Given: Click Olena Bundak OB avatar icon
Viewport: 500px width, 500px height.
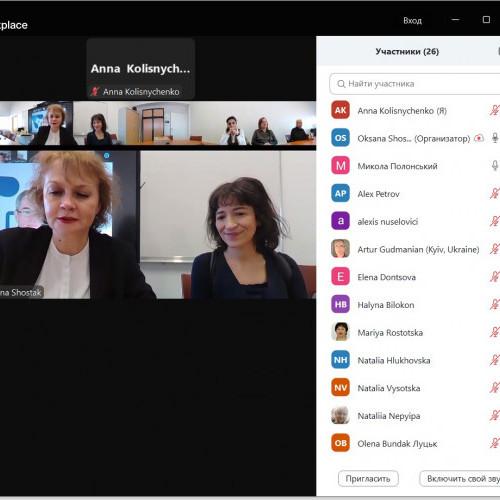Looking at the screenshot, I should tap(340, 443).
